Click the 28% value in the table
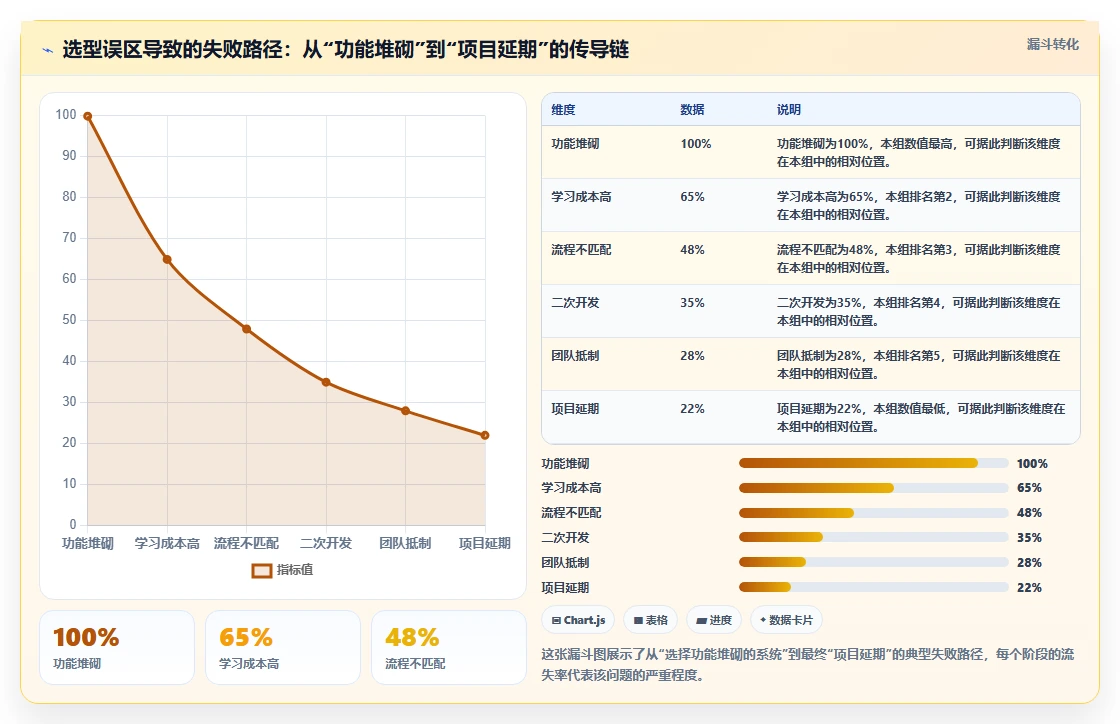The image size is (1120, 724). pos(692,356)
